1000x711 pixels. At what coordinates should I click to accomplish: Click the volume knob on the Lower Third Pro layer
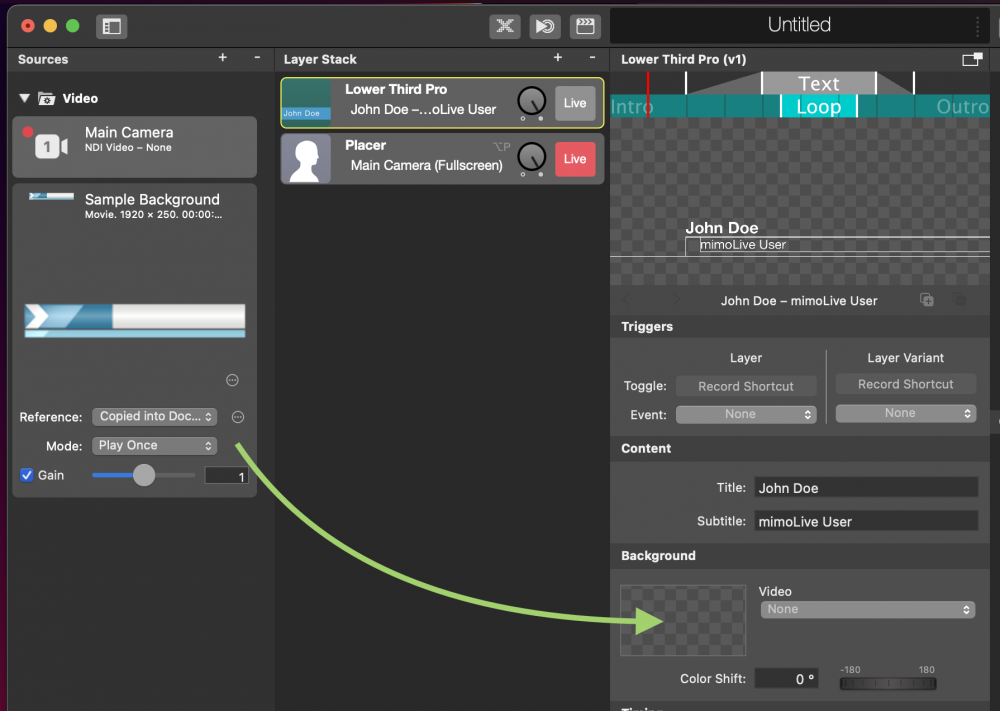pyautogui.click(x=531, y=101)
